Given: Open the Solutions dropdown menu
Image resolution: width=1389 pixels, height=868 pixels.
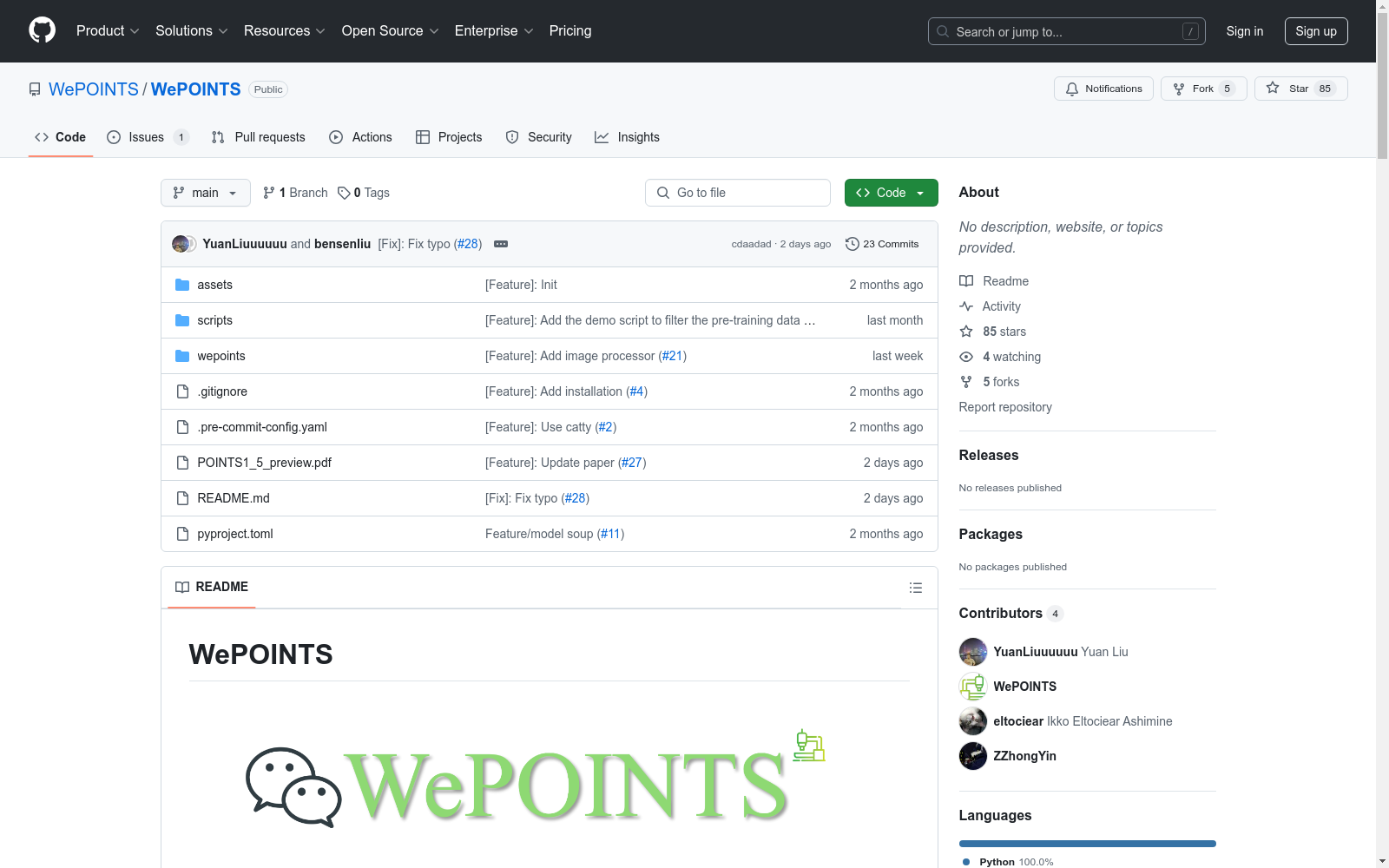Looking at the screenshot, I should click(x=192, y=30).
